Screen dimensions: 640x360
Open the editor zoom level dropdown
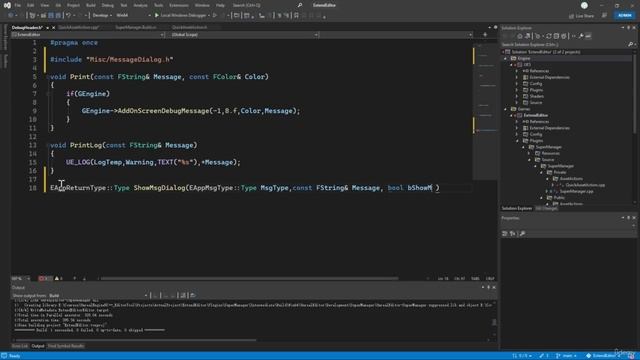click(x=21, y=279)
